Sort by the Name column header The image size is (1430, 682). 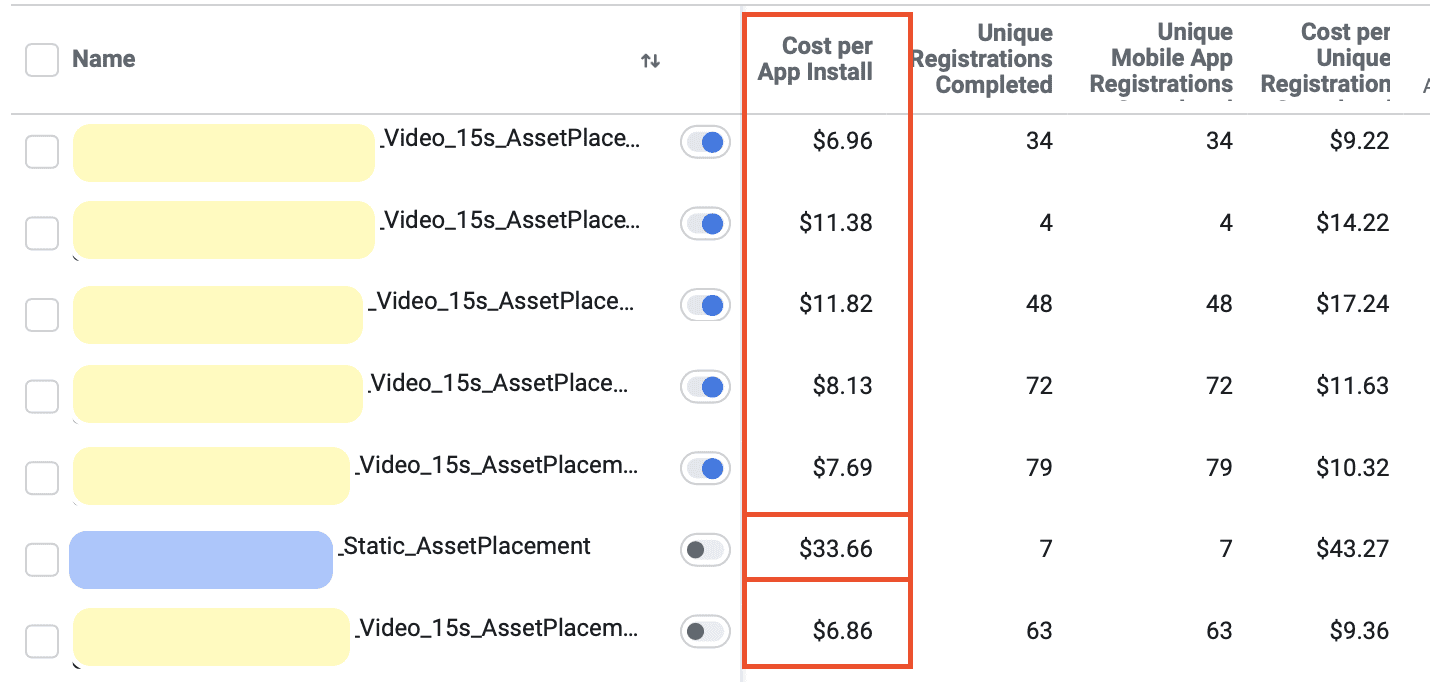pos(104,59)
